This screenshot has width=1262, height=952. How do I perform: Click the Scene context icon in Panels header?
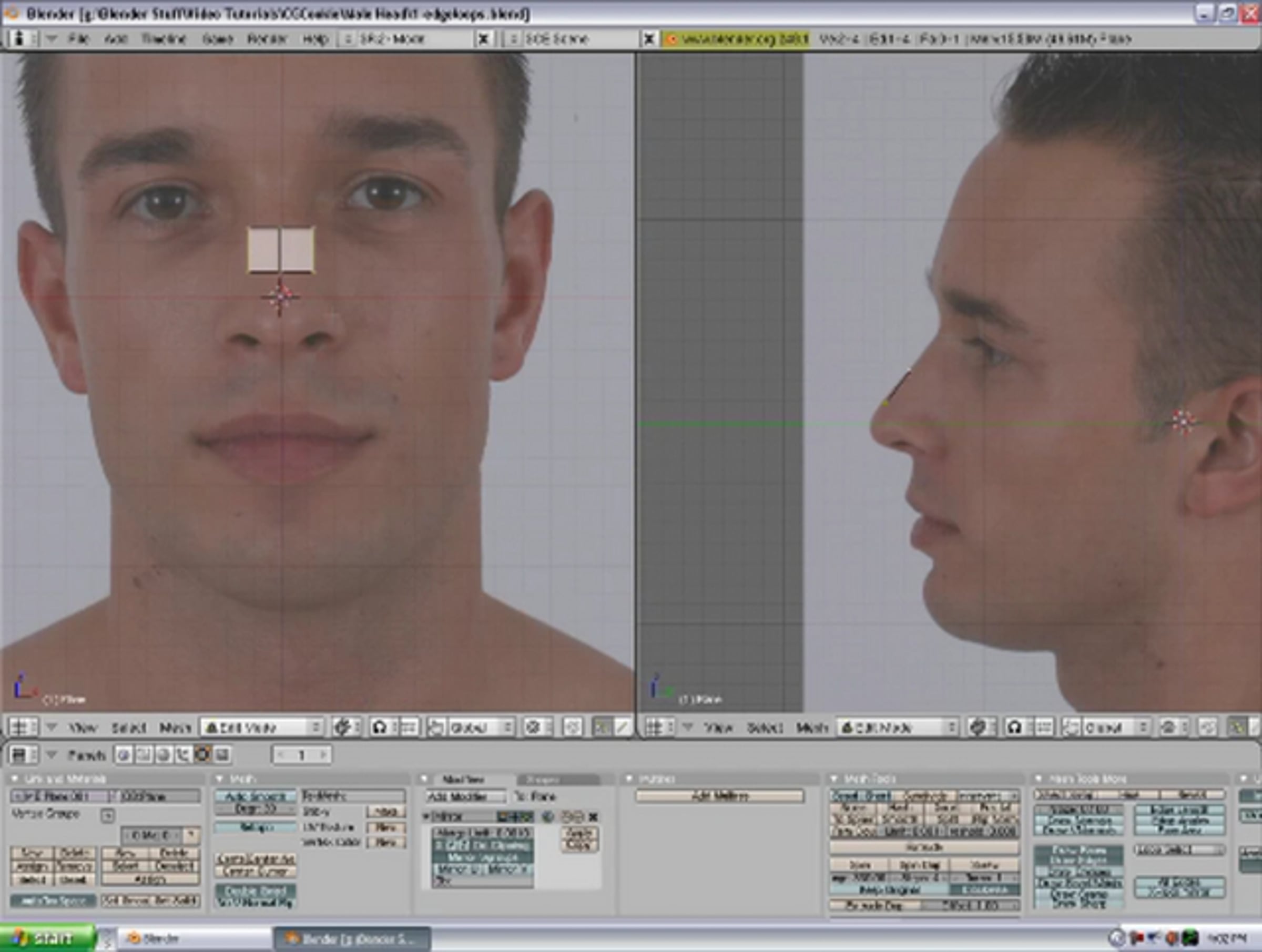[x=222, y=755]
